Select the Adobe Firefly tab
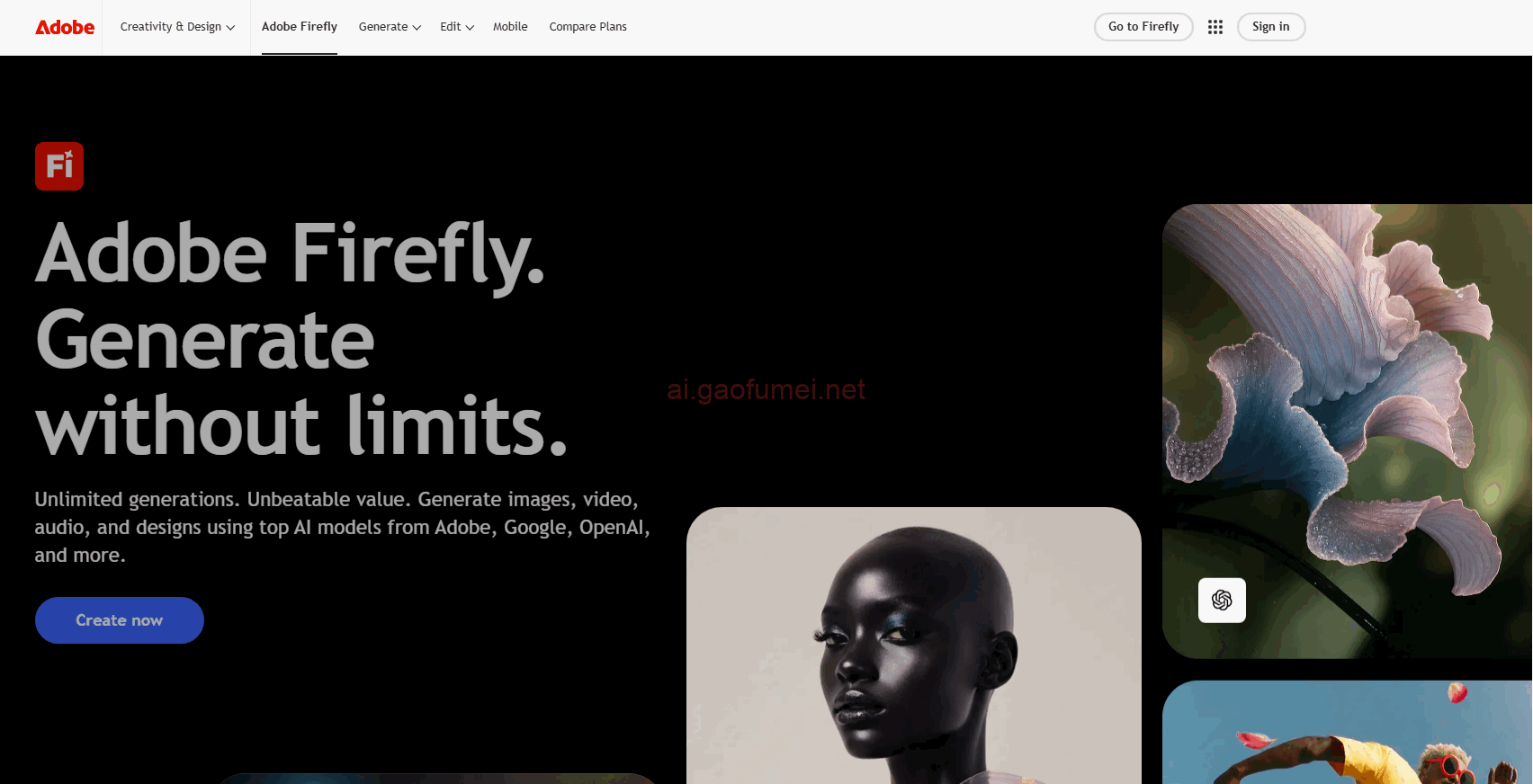Image resolution: width=1533 pixels, height=784 pixels. (x=300, y=27)
